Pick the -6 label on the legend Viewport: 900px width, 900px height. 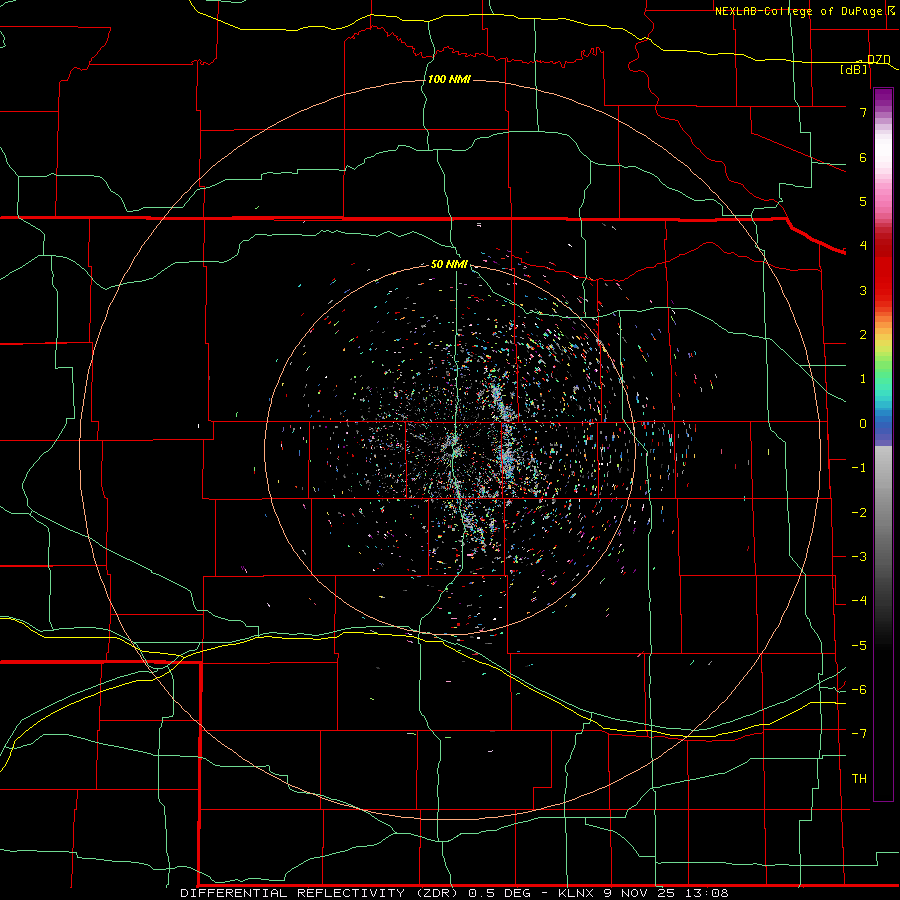(x=859, y=690)
